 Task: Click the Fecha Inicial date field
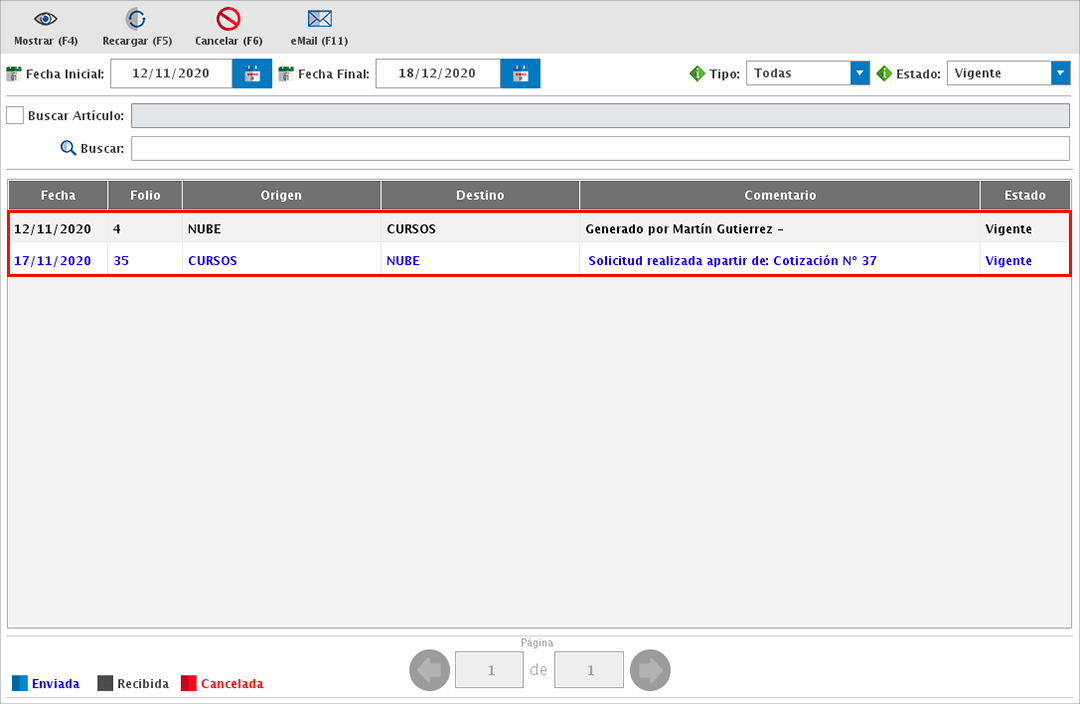[x=171, y=74]
